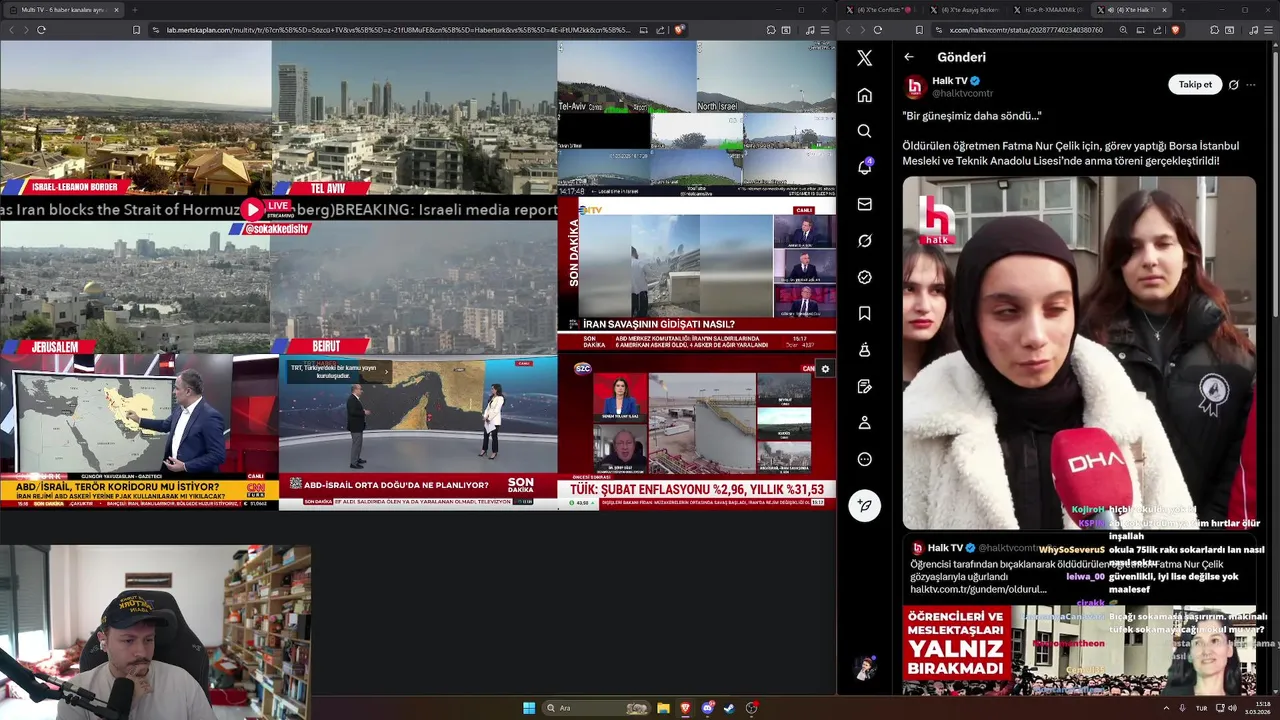Viewport: 1280px width, 720px height.
Task: Open OBS from the taskbar
Action: (x=751, y=708)
